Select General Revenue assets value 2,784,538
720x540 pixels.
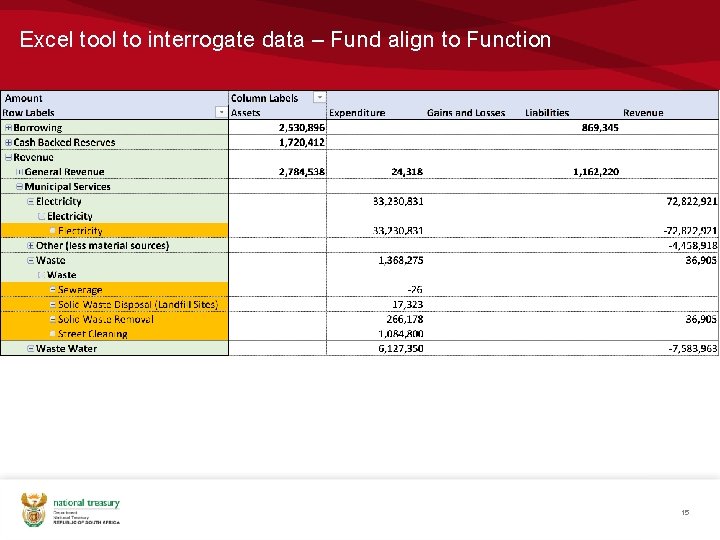coord(302,172)
